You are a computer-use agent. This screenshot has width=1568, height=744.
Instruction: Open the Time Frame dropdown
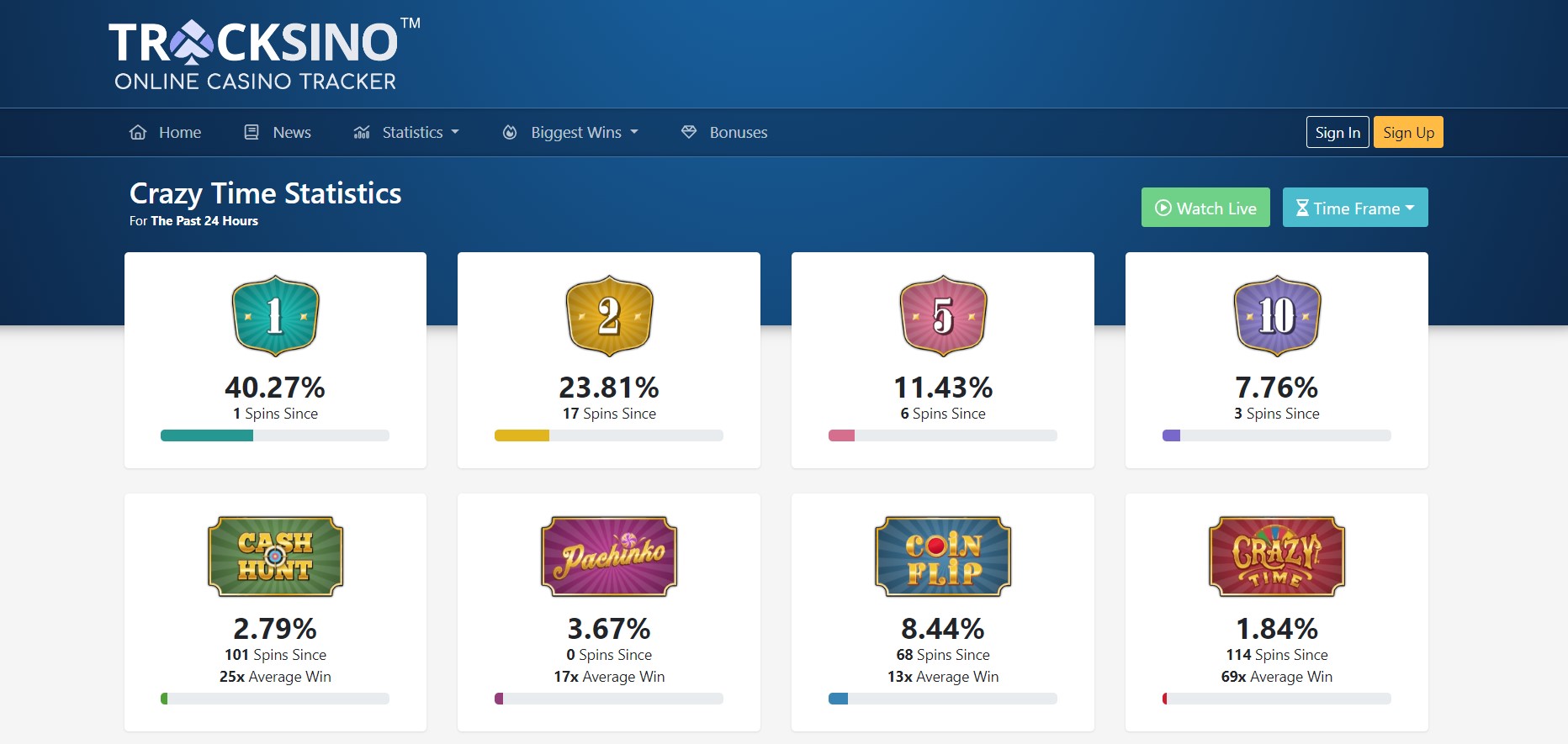pos(1354,208)
